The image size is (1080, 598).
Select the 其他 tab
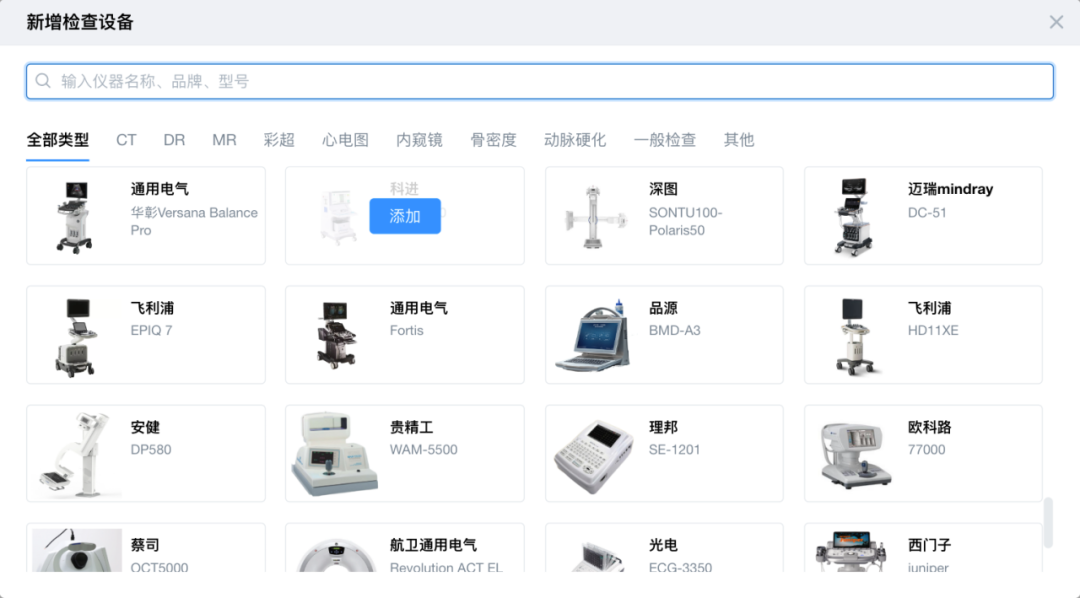(x=739, y=140)
